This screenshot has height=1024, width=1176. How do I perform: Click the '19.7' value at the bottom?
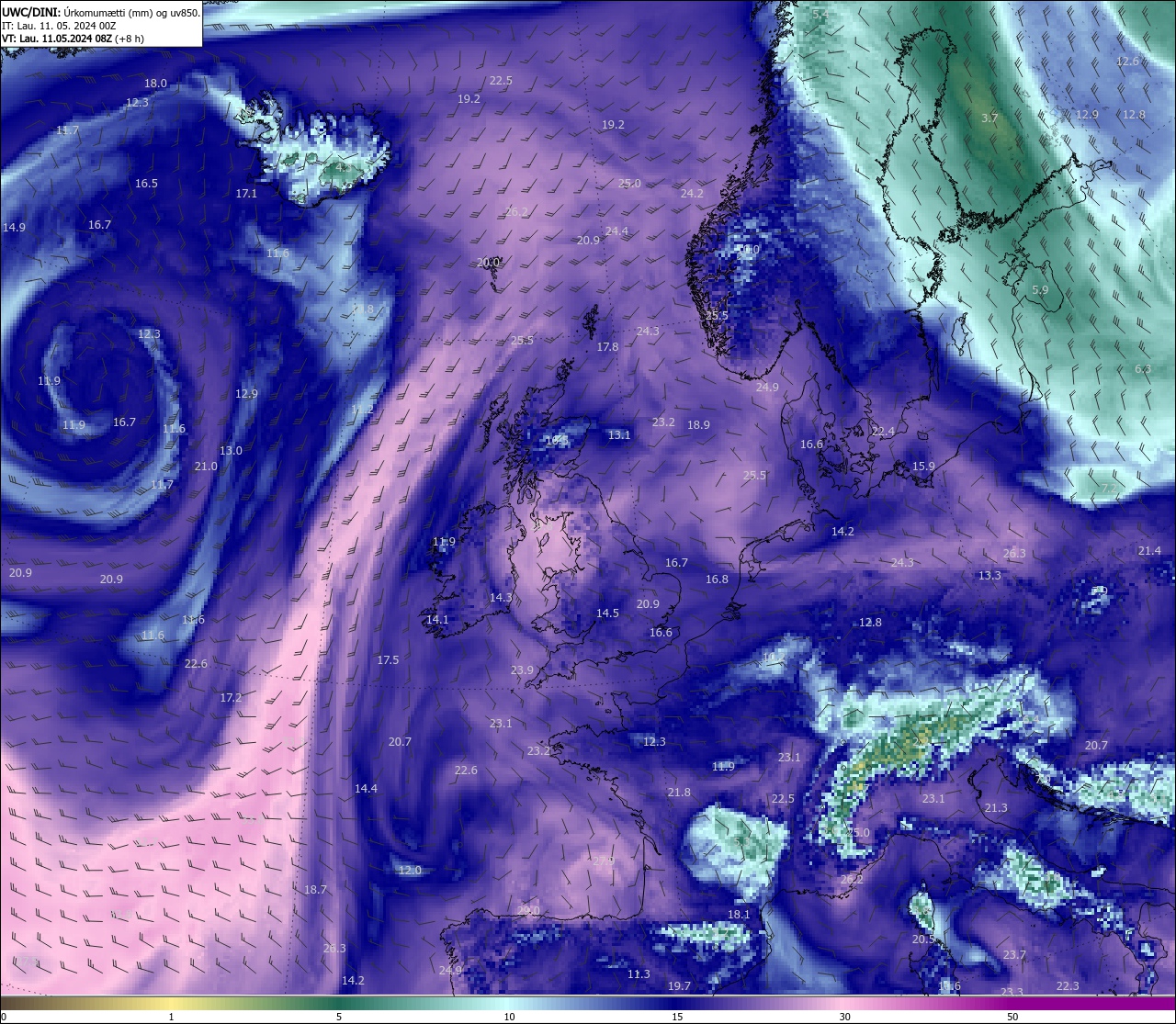(679, 986)
